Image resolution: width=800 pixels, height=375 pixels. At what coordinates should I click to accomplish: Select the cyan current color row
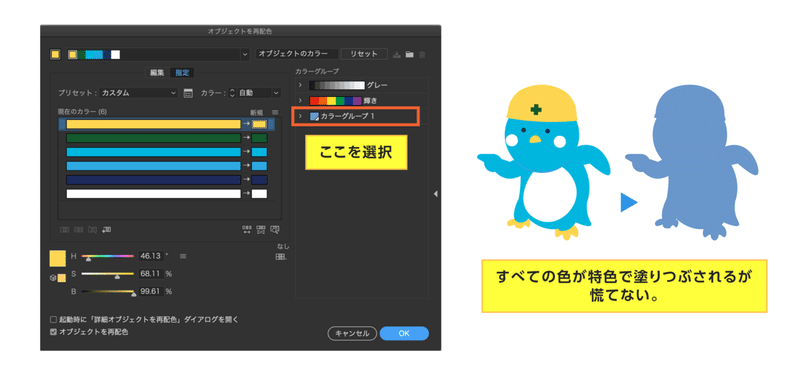[x=153, y=152]
